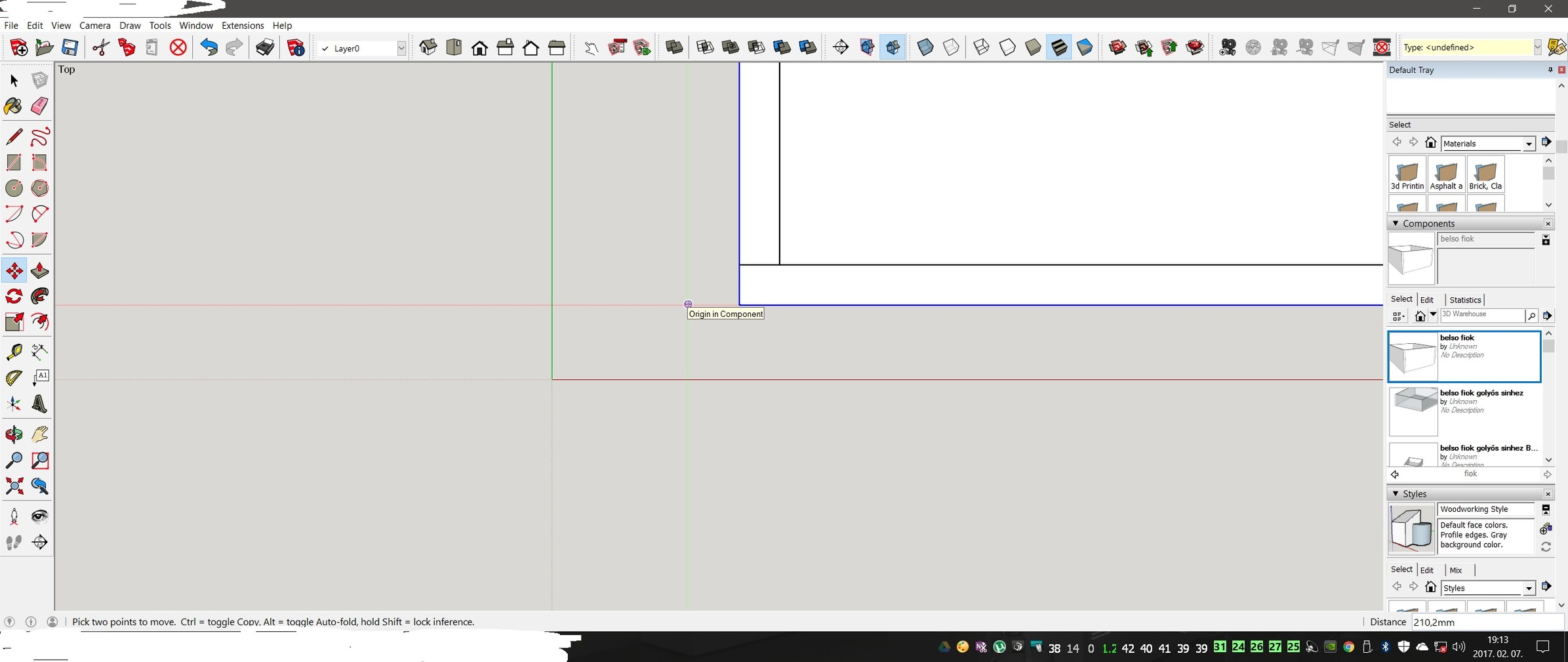Viewport: 1568px width, 662px height.
Task: Toggle Display Section Cuts
Action: point(893,47)
